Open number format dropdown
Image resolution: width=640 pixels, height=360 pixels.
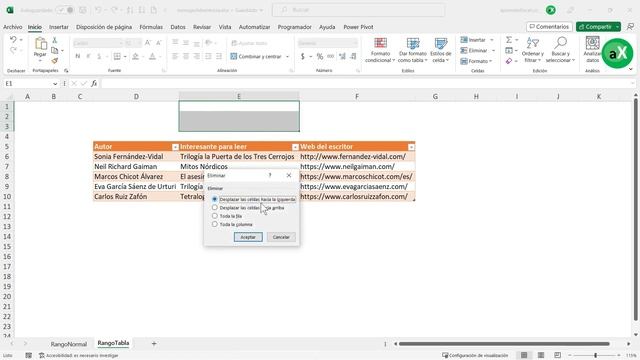(x=355, y=43)
